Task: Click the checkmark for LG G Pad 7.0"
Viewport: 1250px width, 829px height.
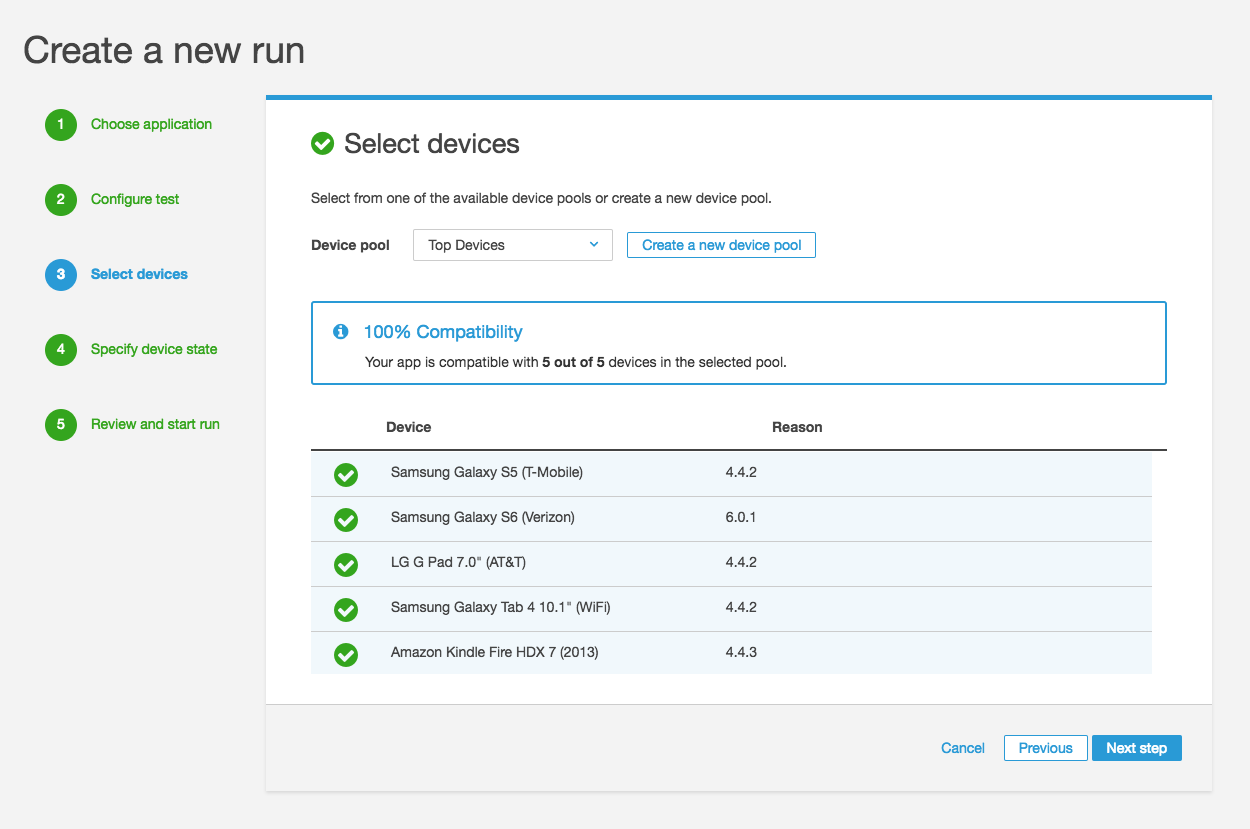Action: tap(345, 565)
